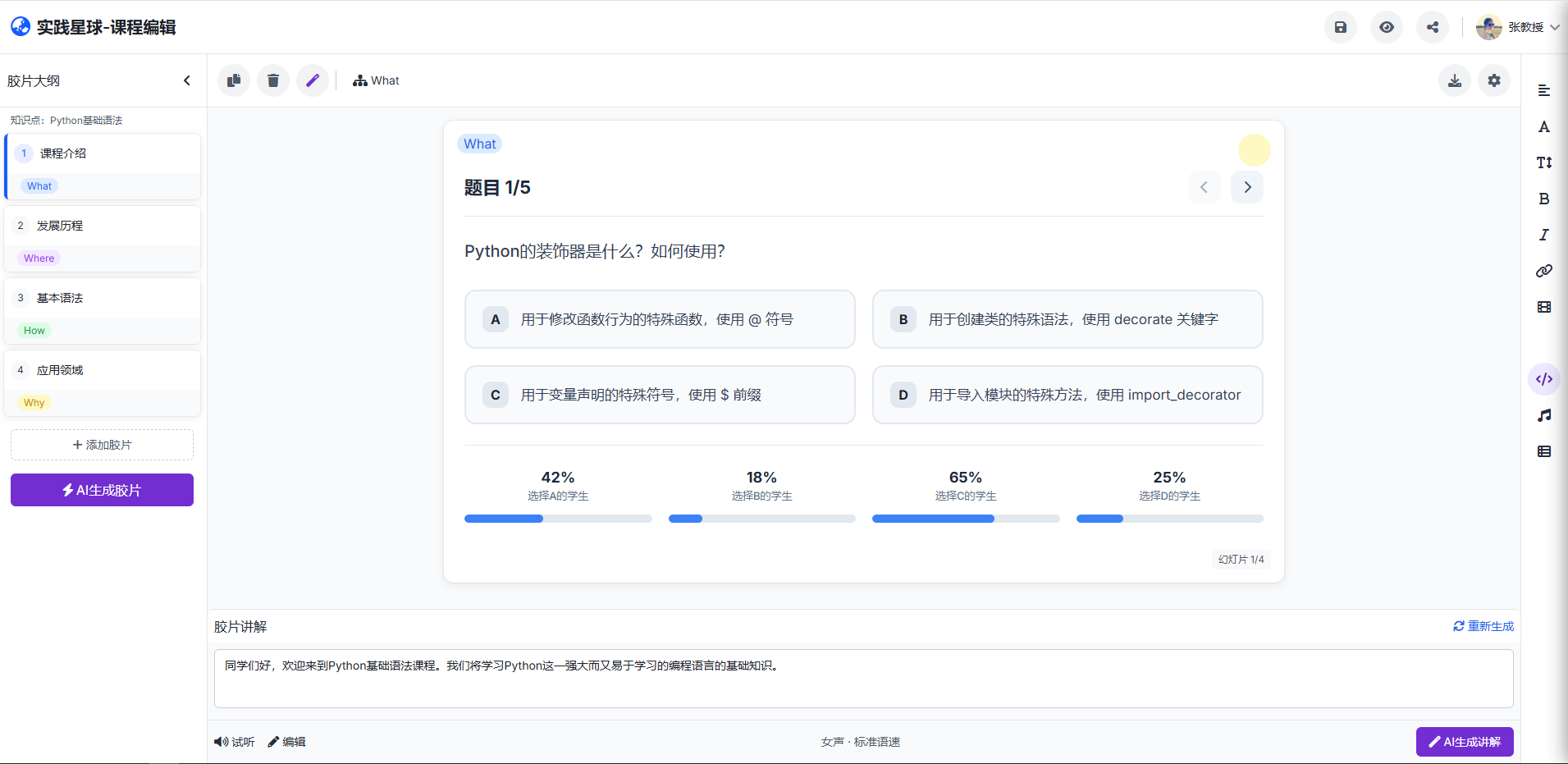
Task: Collapse the 胶片大纲 panel
Action: tap(186, 80)
